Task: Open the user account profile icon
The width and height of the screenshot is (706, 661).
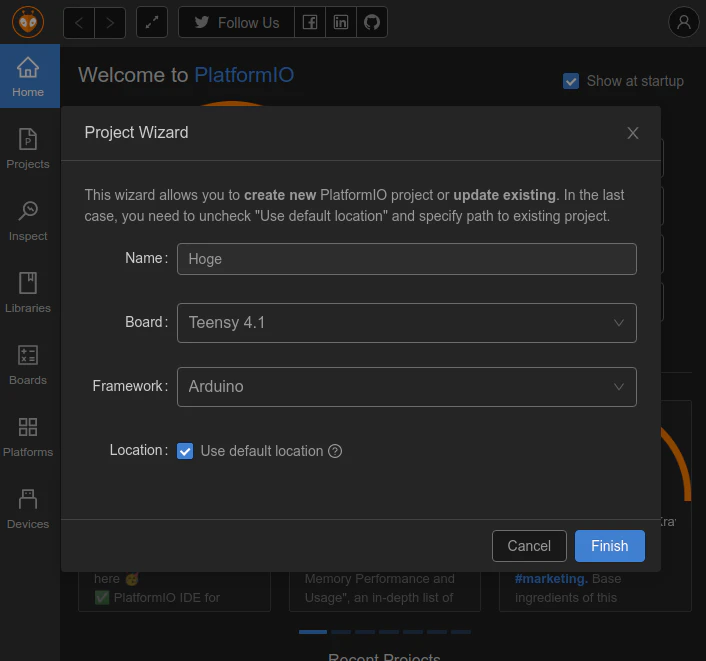Action: pyautogui.click(x=683, y=22)
